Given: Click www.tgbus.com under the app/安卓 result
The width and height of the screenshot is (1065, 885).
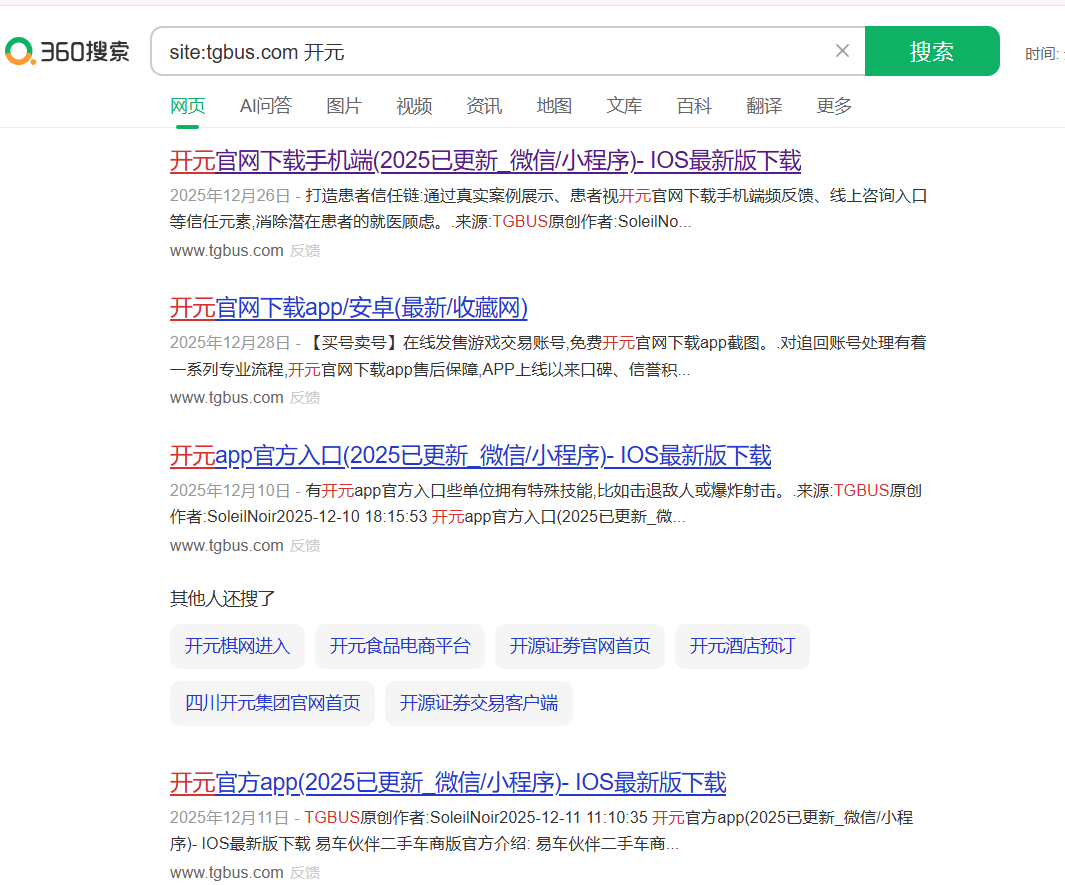Looking at the screenshot, I should click(x=226, y=397).
